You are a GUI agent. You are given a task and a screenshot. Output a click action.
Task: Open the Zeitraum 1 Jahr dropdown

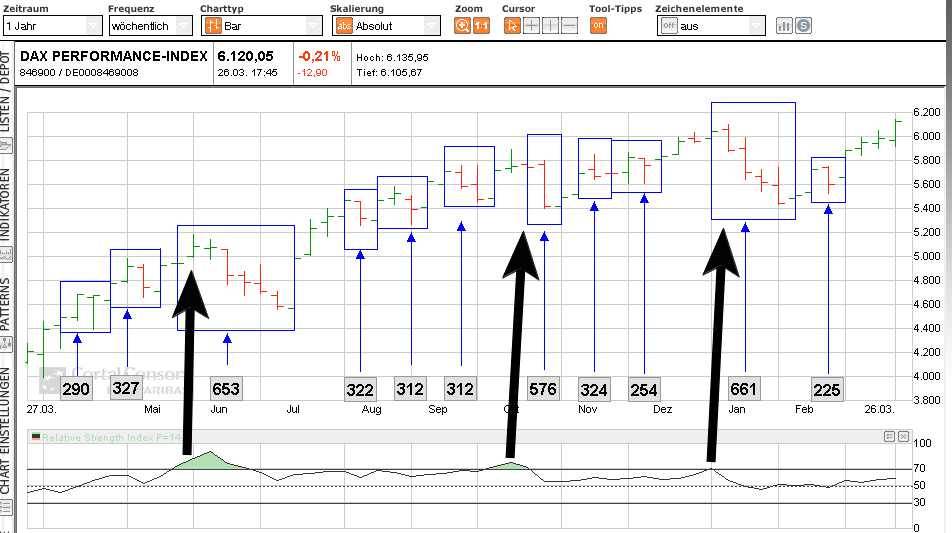(x=52, y=25)
